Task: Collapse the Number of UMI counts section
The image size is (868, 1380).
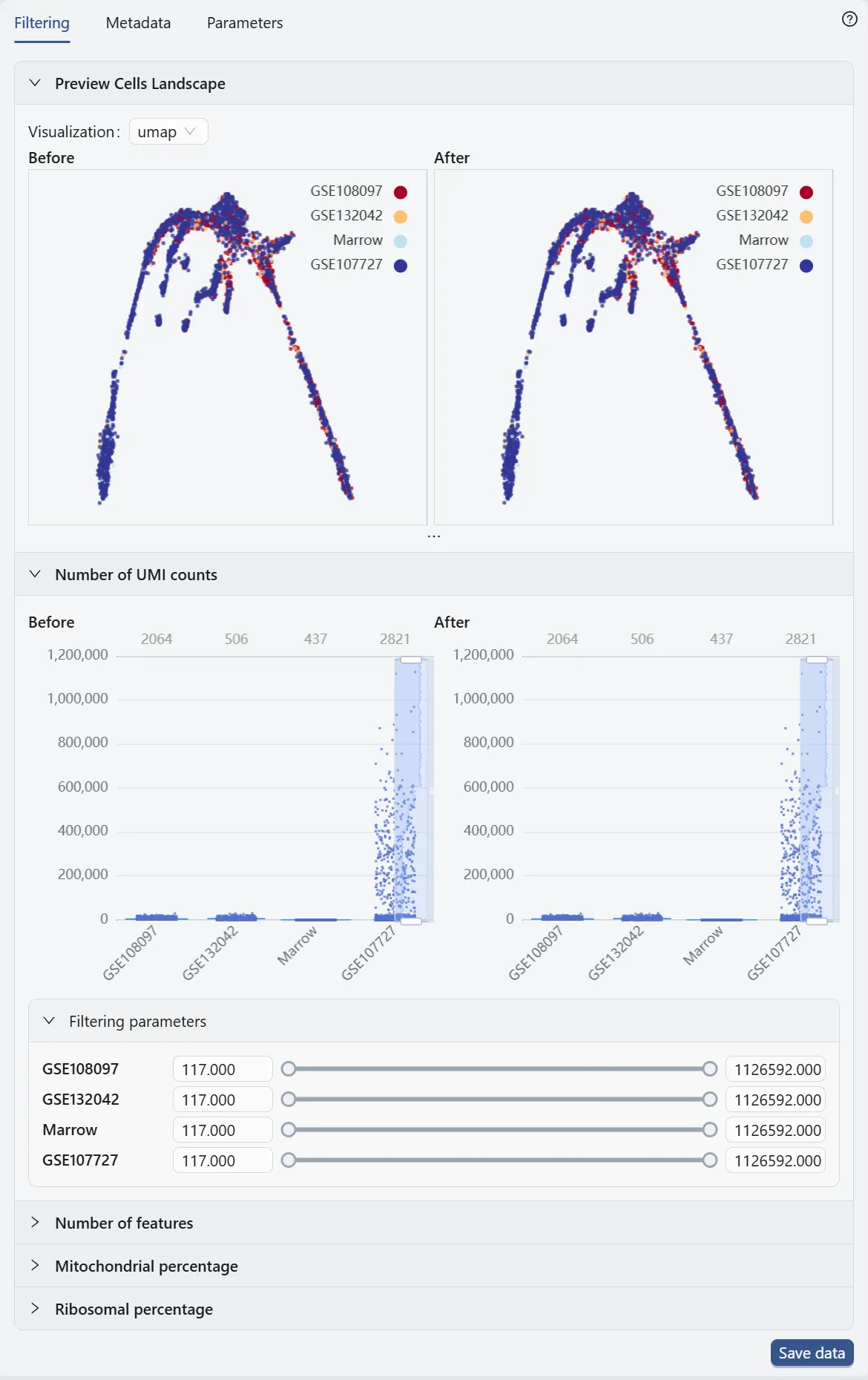Action: coord(35,574)
